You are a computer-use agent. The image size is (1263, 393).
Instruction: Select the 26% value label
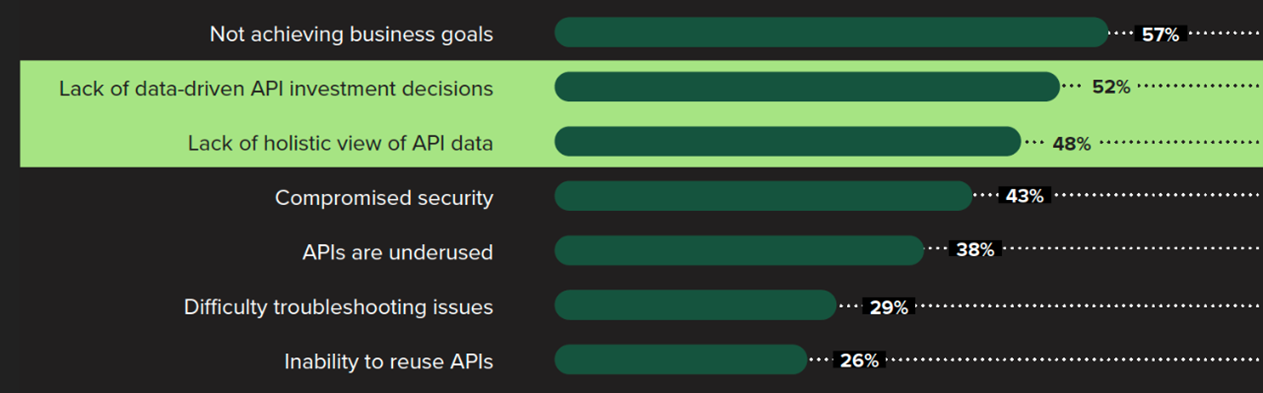click(859, 361)
